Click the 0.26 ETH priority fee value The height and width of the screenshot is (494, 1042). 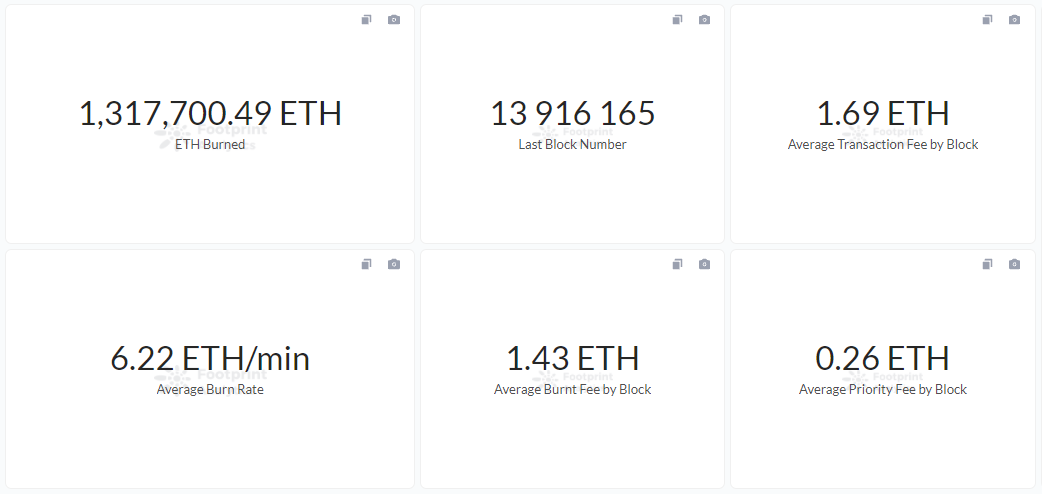(x=883, y=358)
